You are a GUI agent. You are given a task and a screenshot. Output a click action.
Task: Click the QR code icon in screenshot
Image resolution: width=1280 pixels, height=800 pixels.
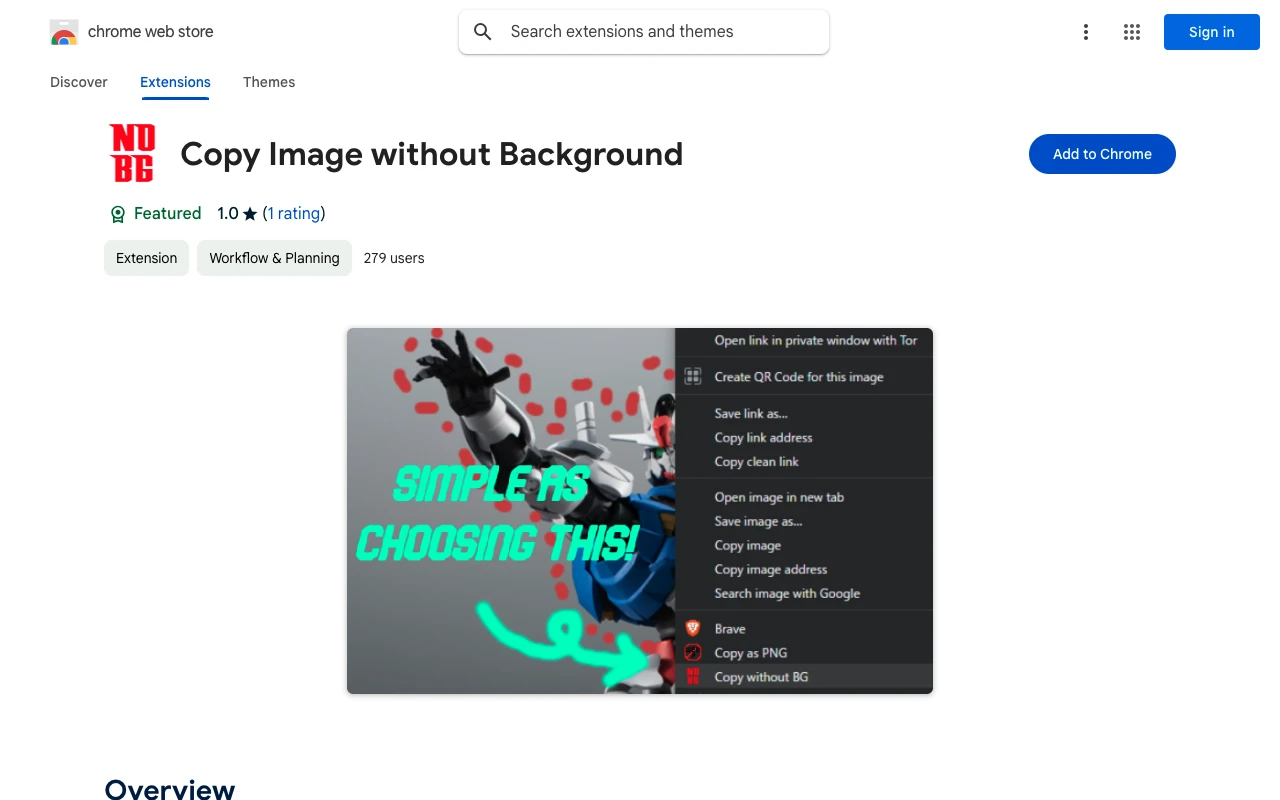tap(692, 377)
